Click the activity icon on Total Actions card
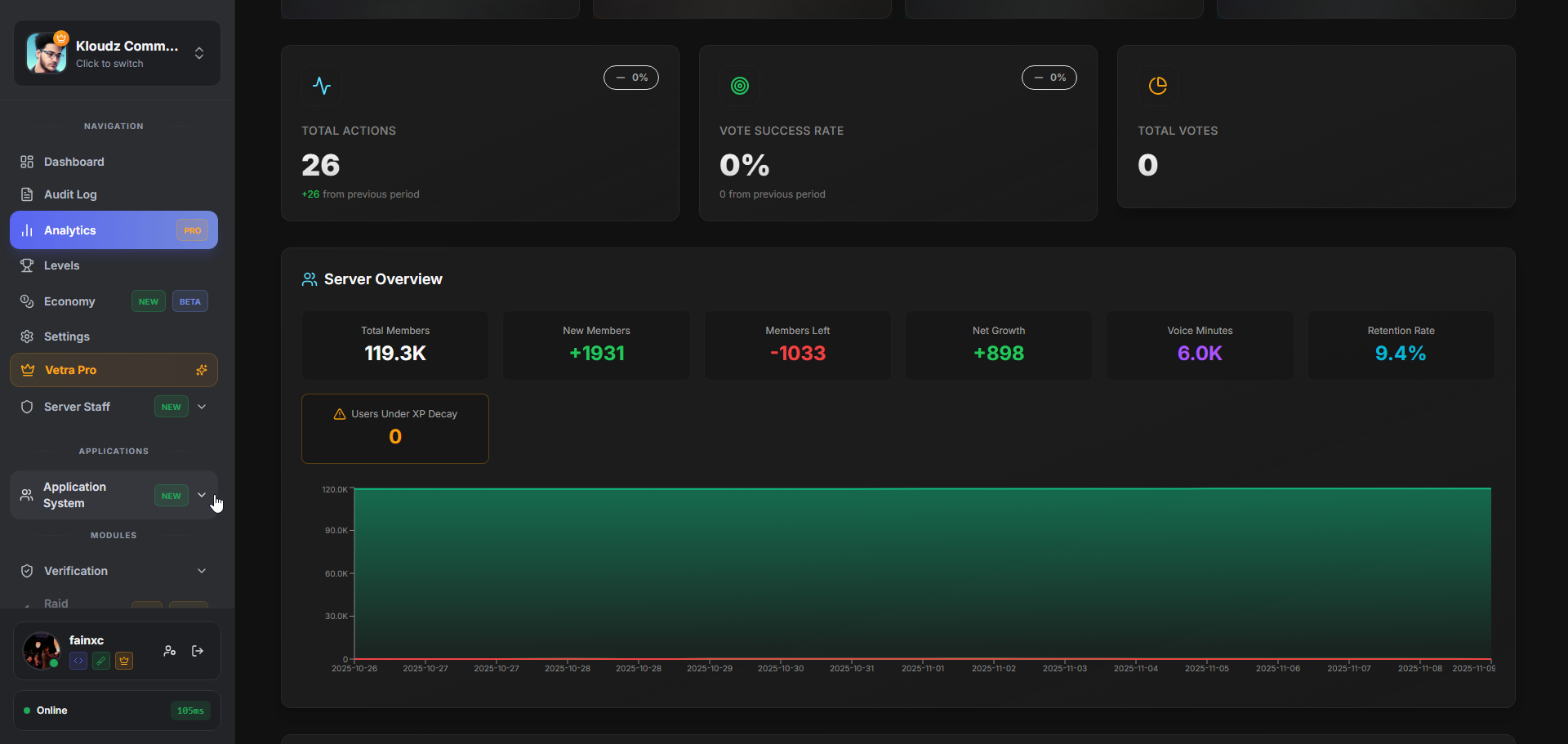 pos(322,86)
